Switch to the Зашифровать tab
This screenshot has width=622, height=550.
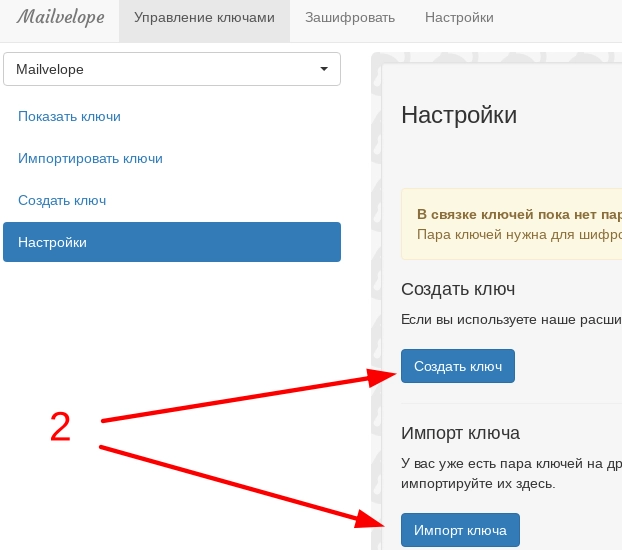[x=350, y=18]
